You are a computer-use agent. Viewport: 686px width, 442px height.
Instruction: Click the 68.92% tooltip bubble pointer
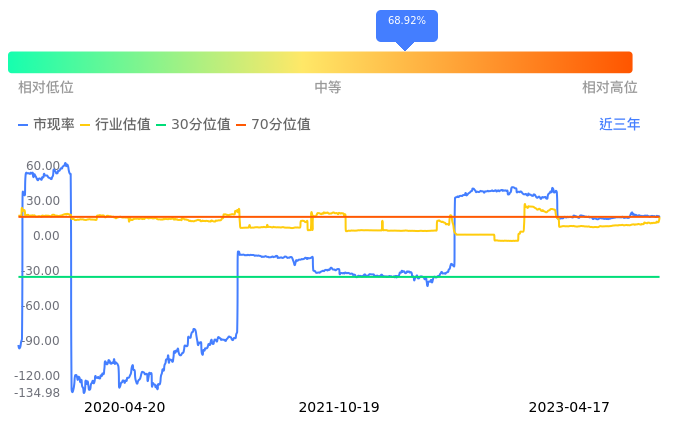point(405,45)
